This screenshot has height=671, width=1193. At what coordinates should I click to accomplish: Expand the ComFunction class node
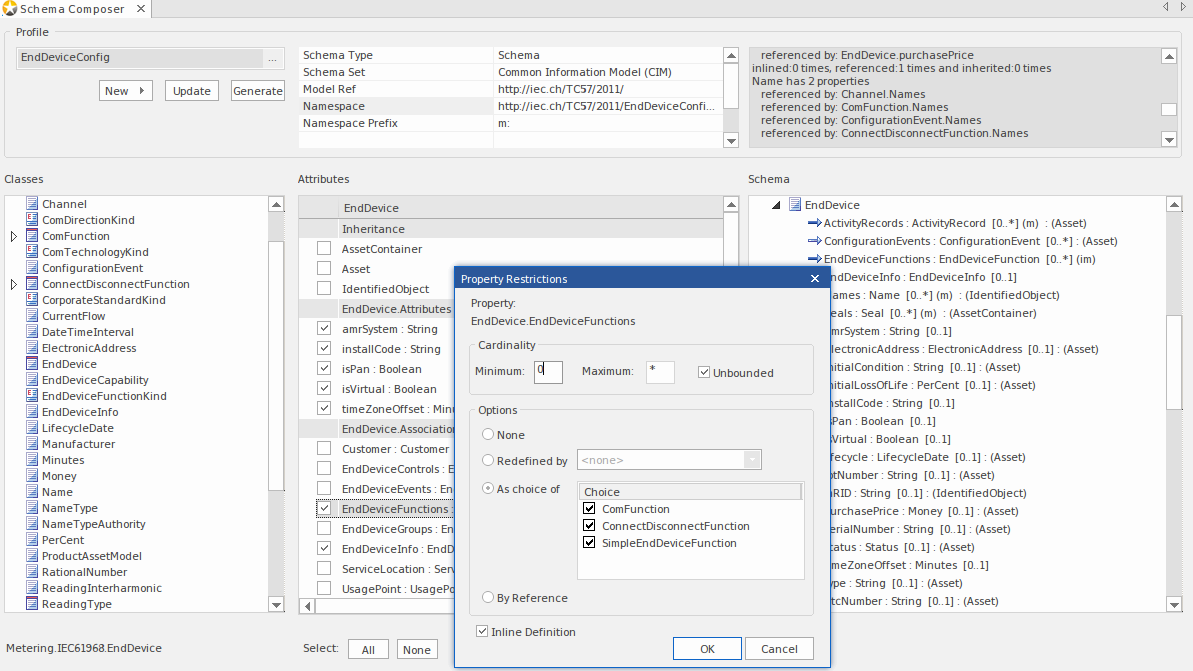click(14, 237)
